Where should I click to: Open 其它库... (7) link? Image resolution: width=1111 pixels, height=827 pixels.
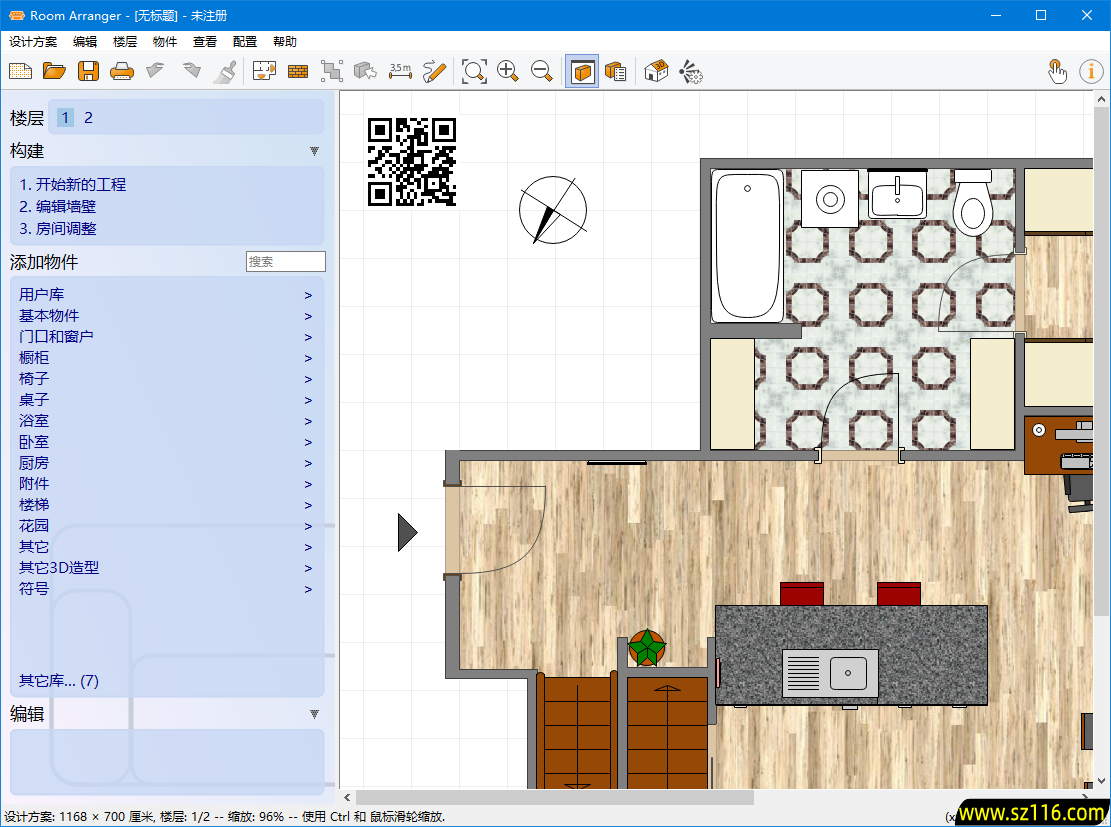tap(59, 681)
